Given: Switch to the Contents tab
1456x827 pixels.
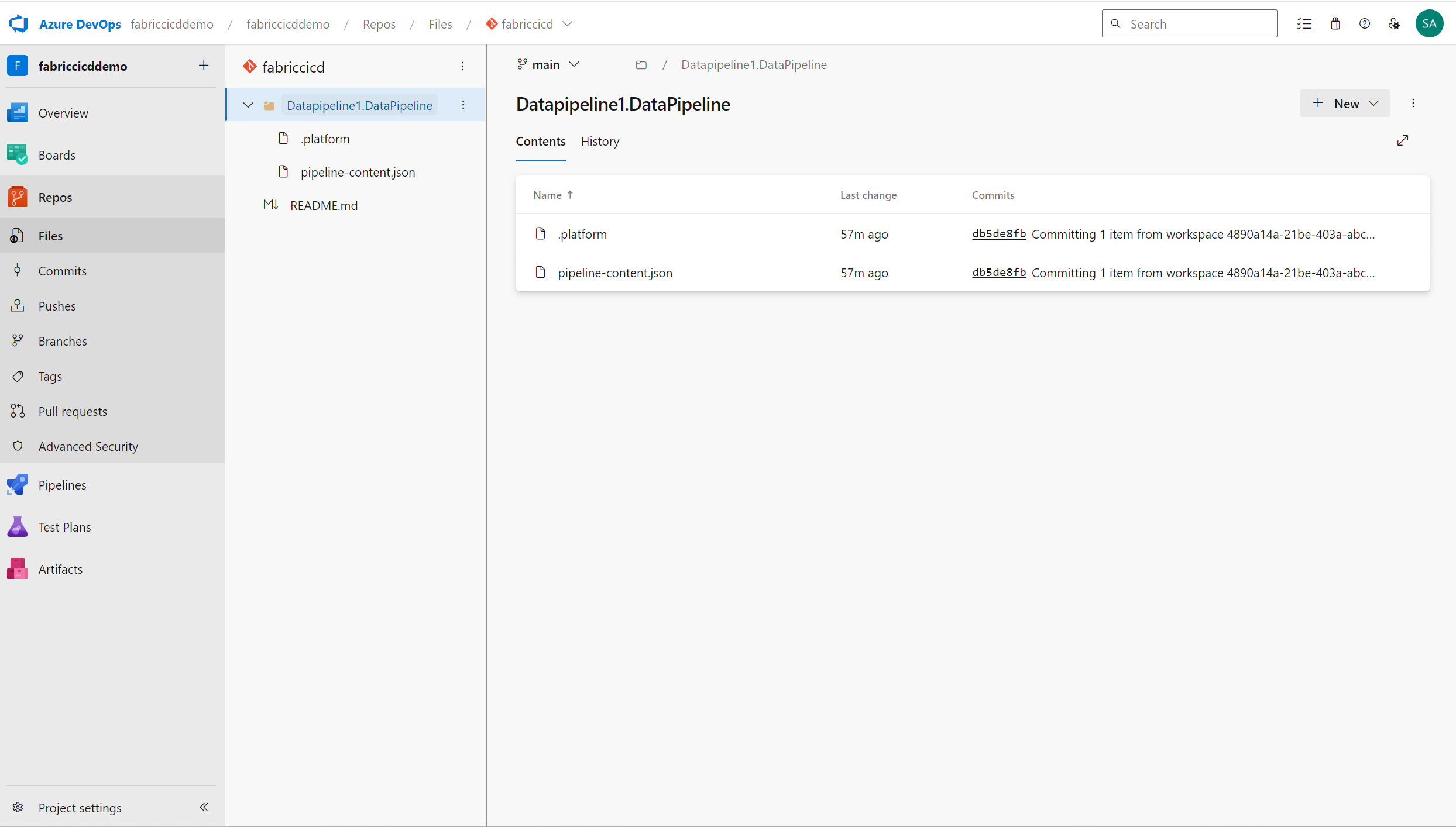Looking at the screenshot, I should pos(541,141).
